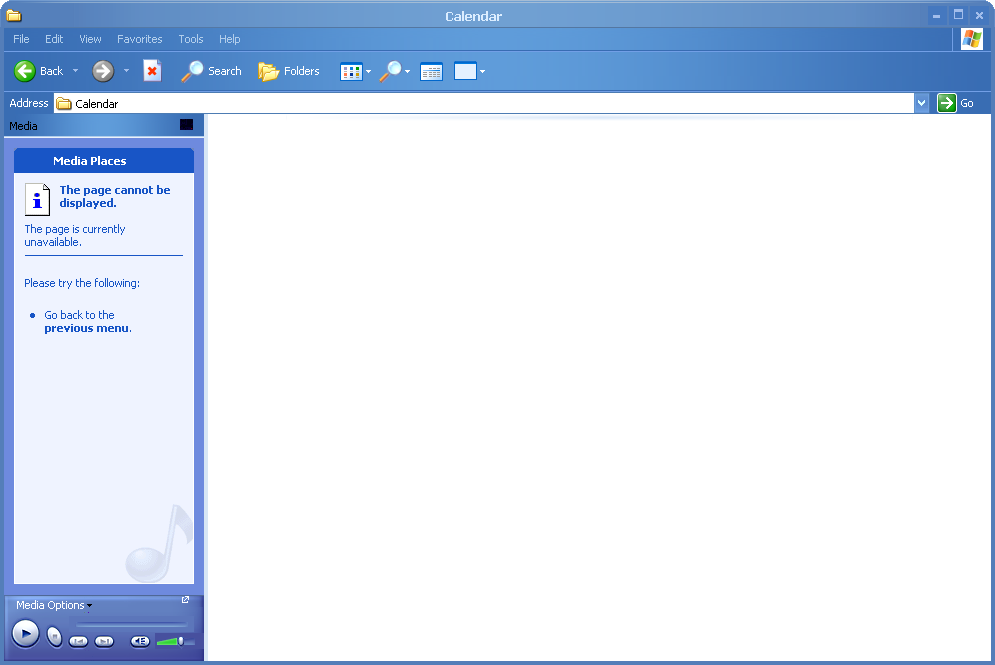Viewport: 995px width, 665px height.
Task: Expand the address bar dropdown list
Action: coord(921,103)
